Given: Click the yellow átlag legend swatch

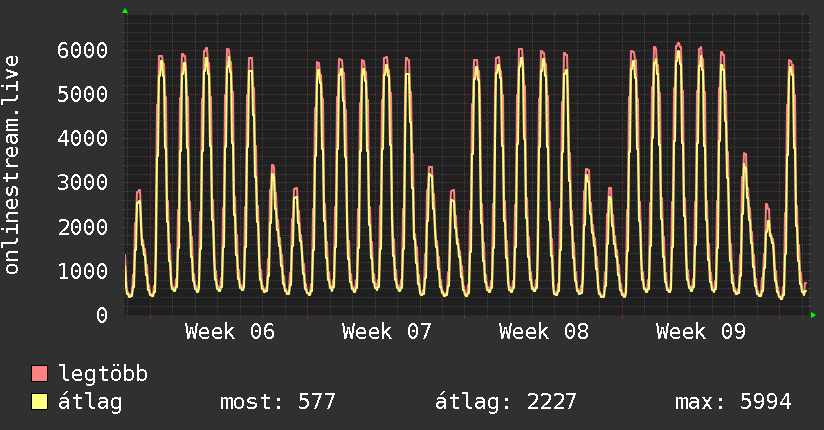Looking at the screenshot, I should click(39, 401).
